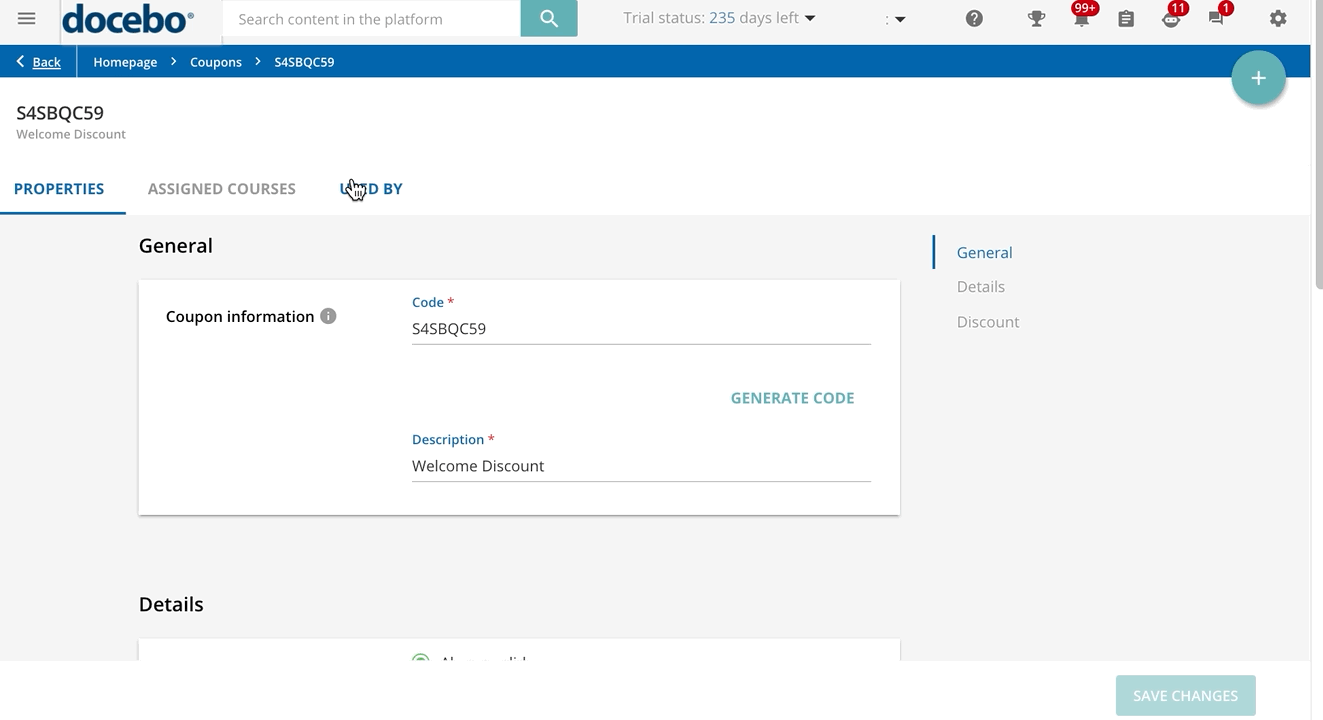Image resolution: width=1323 pixels, height=720 pixels.
Task: Open the gamification trophy icon
Action: point(1036,19)
